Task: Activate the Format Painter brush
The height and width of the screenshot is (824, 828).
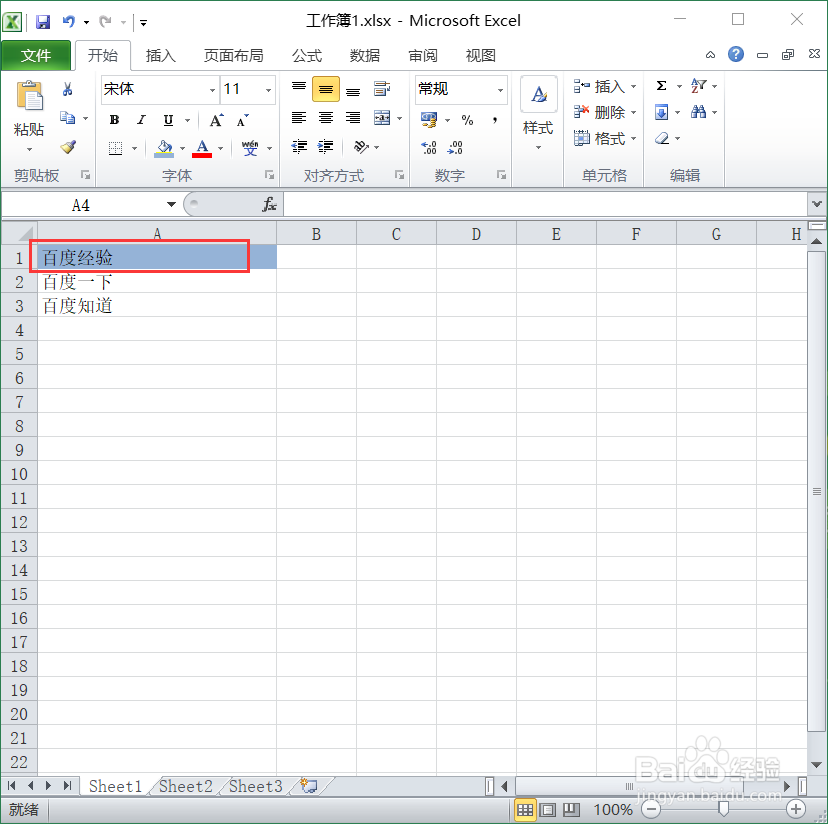Action: pos(68,147)
